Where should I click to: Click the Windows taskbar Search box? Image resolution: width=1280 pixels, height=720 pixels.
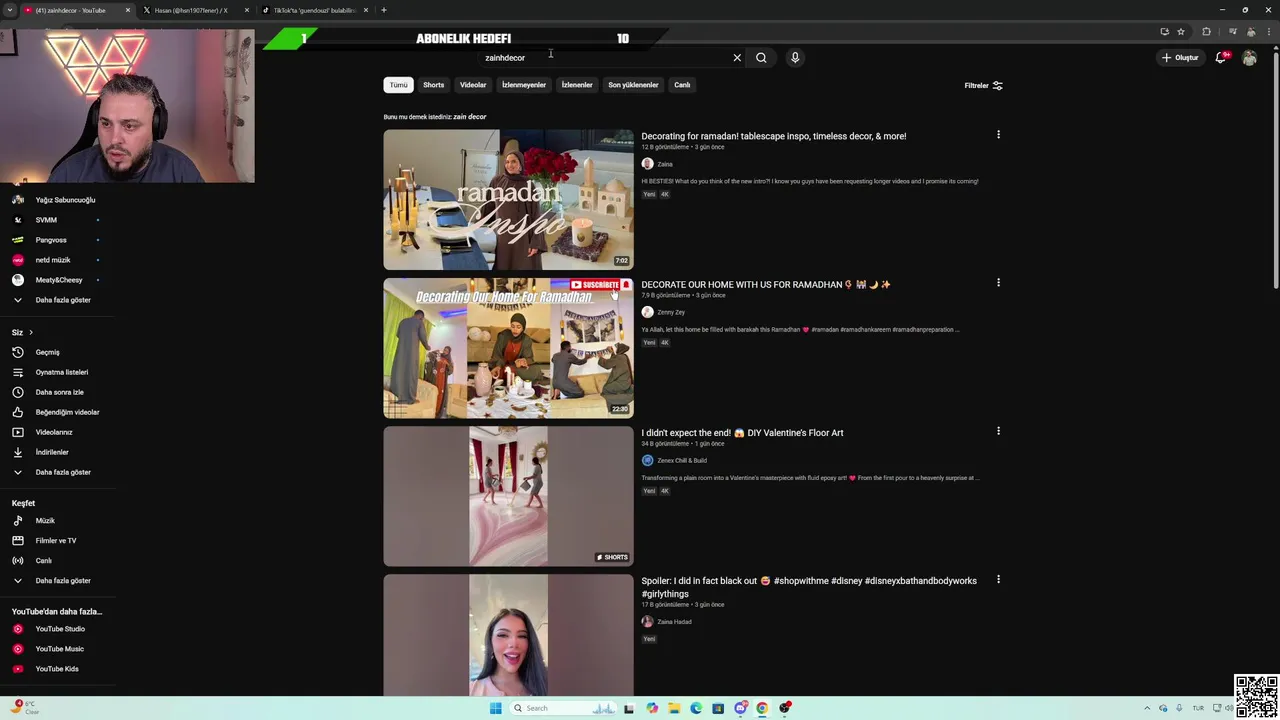[563, 708]
